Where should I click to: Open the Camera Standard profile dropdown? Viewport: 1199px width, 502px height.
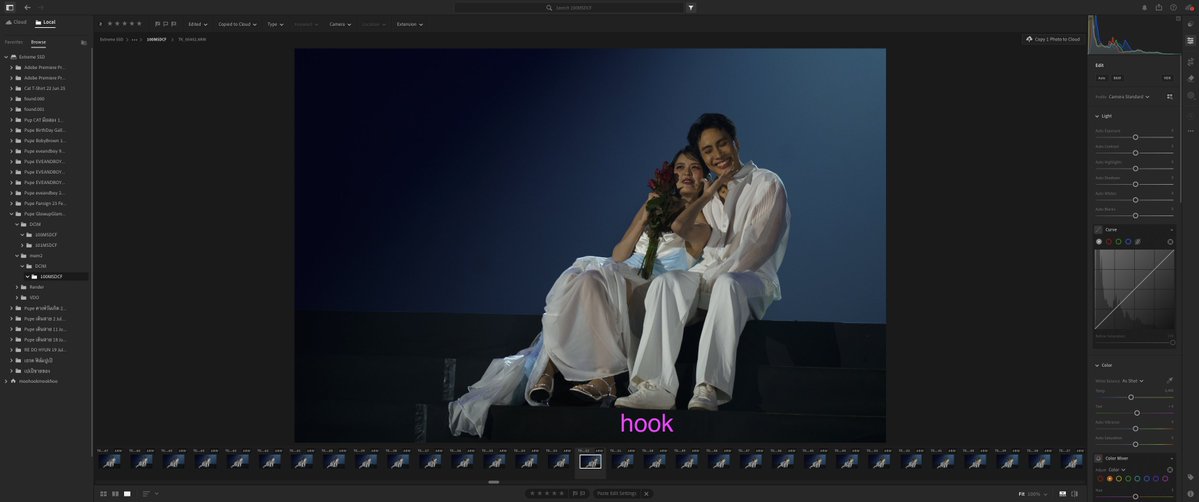point(1129,97)
